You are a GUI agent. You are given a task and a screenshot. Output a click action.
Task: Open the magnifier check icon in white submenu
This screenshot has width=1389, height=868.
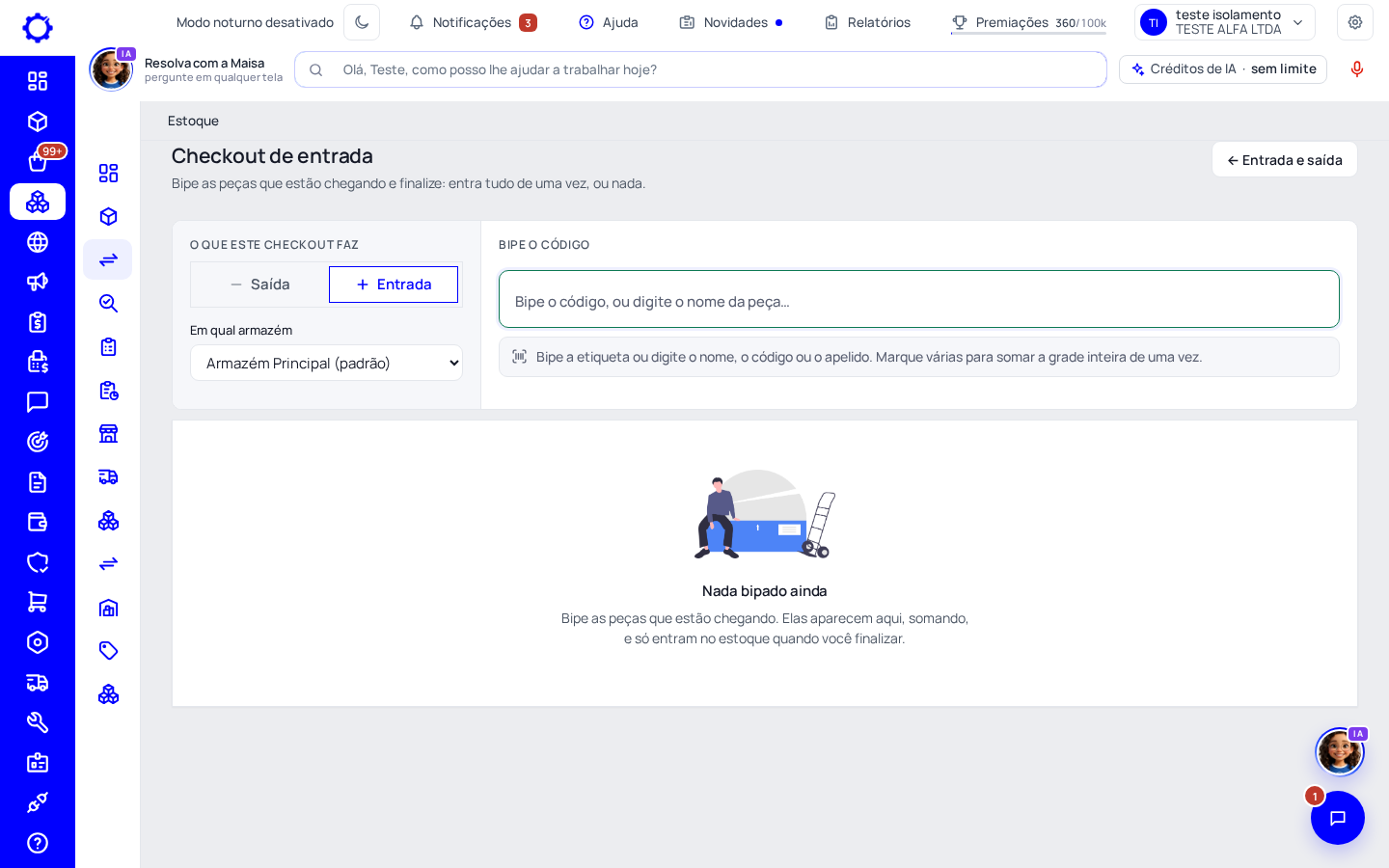(108, 303)
